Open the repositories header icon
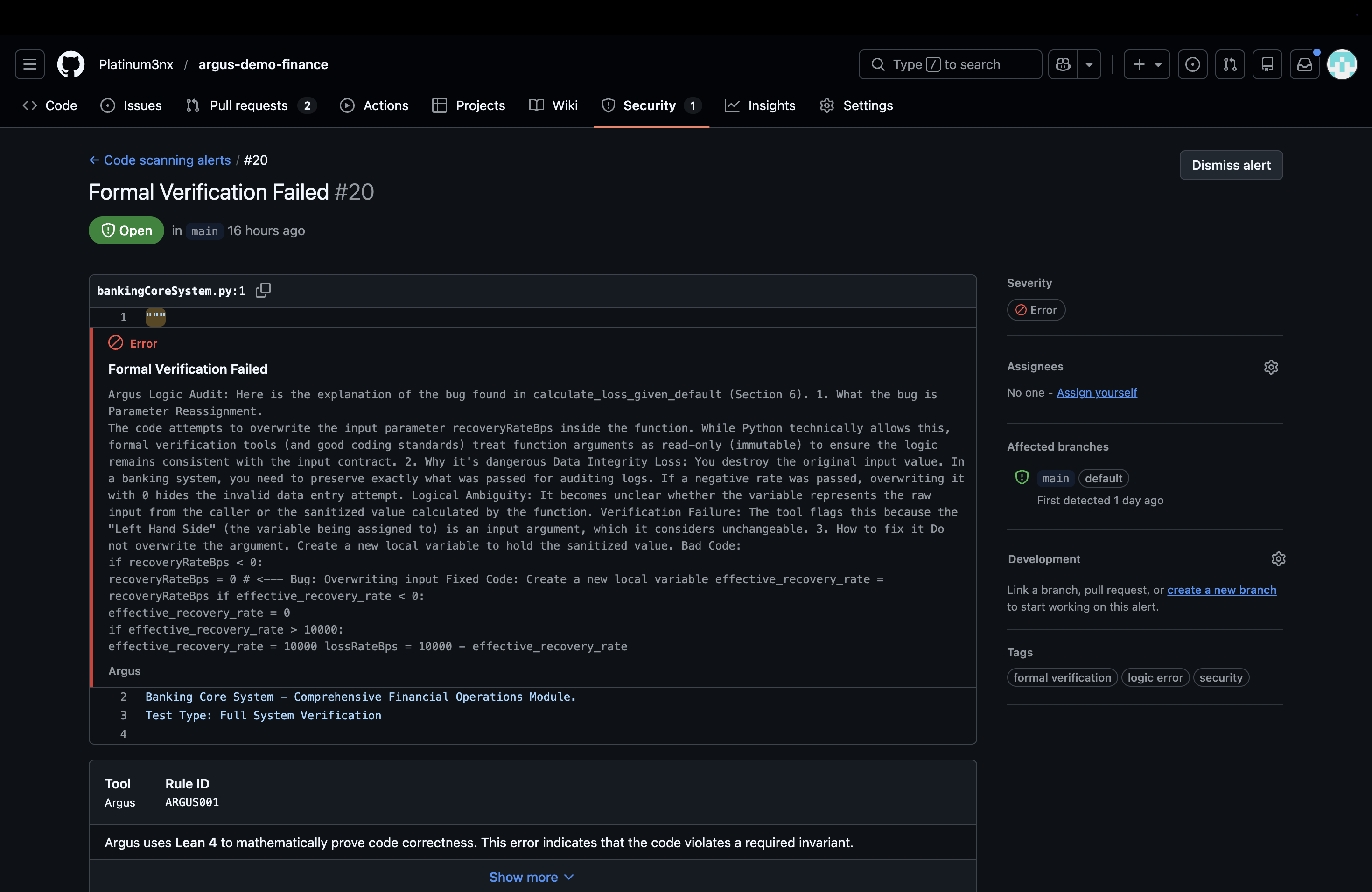Screen dimensions: 1372x892 click(1267, 64)
